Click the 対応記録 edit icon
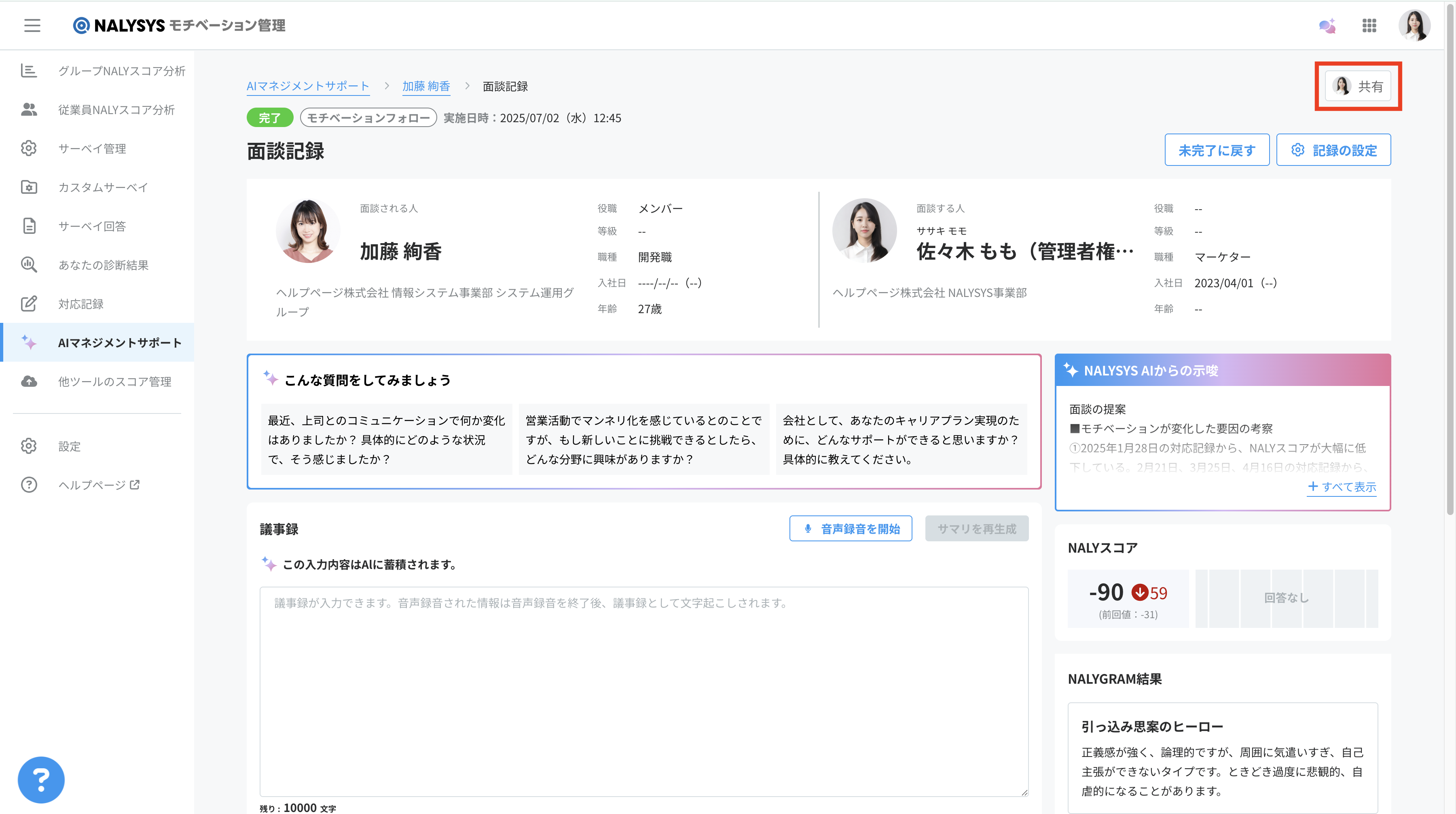 (x=29, y=303)
